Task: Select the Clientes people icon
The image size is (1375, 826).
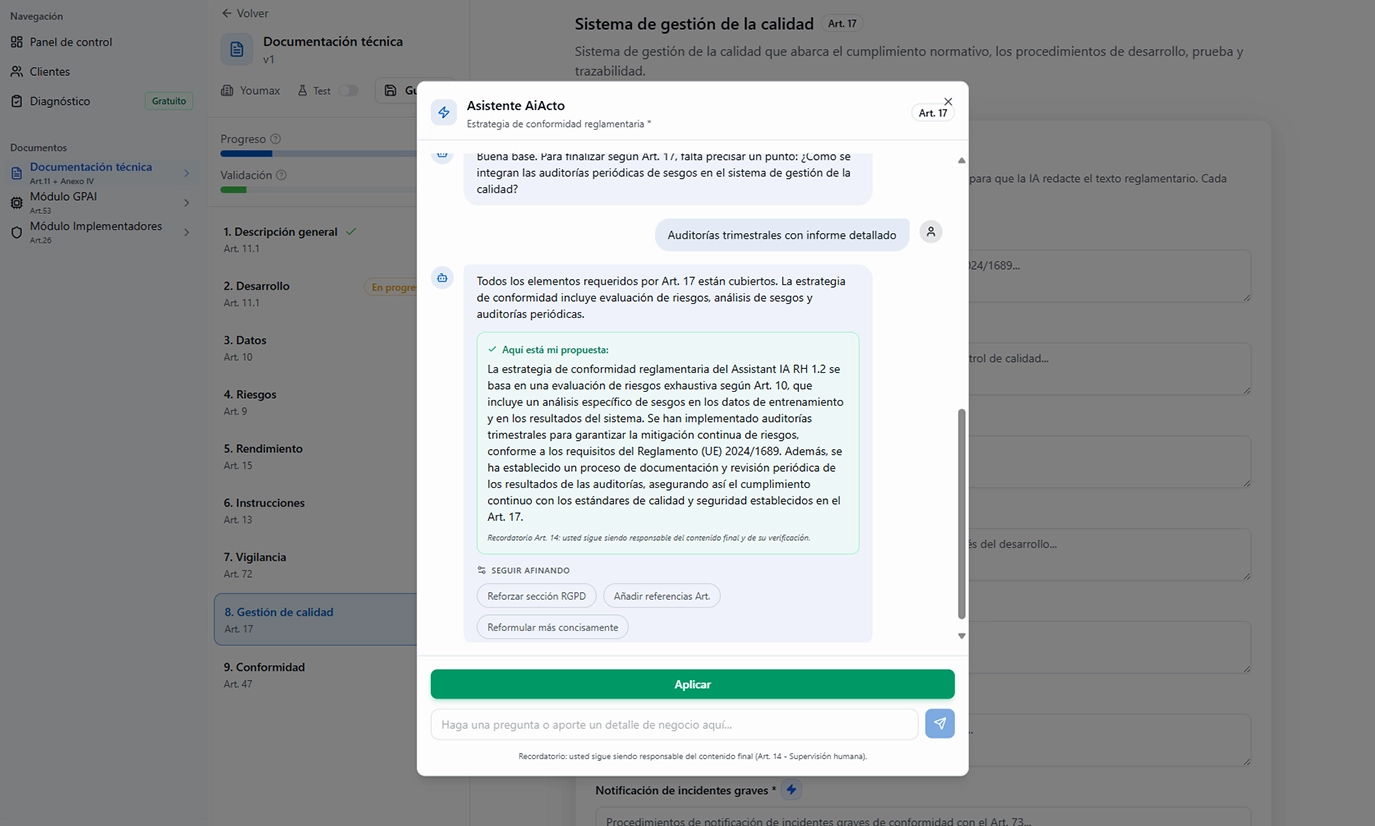Action: click(17, 71)
